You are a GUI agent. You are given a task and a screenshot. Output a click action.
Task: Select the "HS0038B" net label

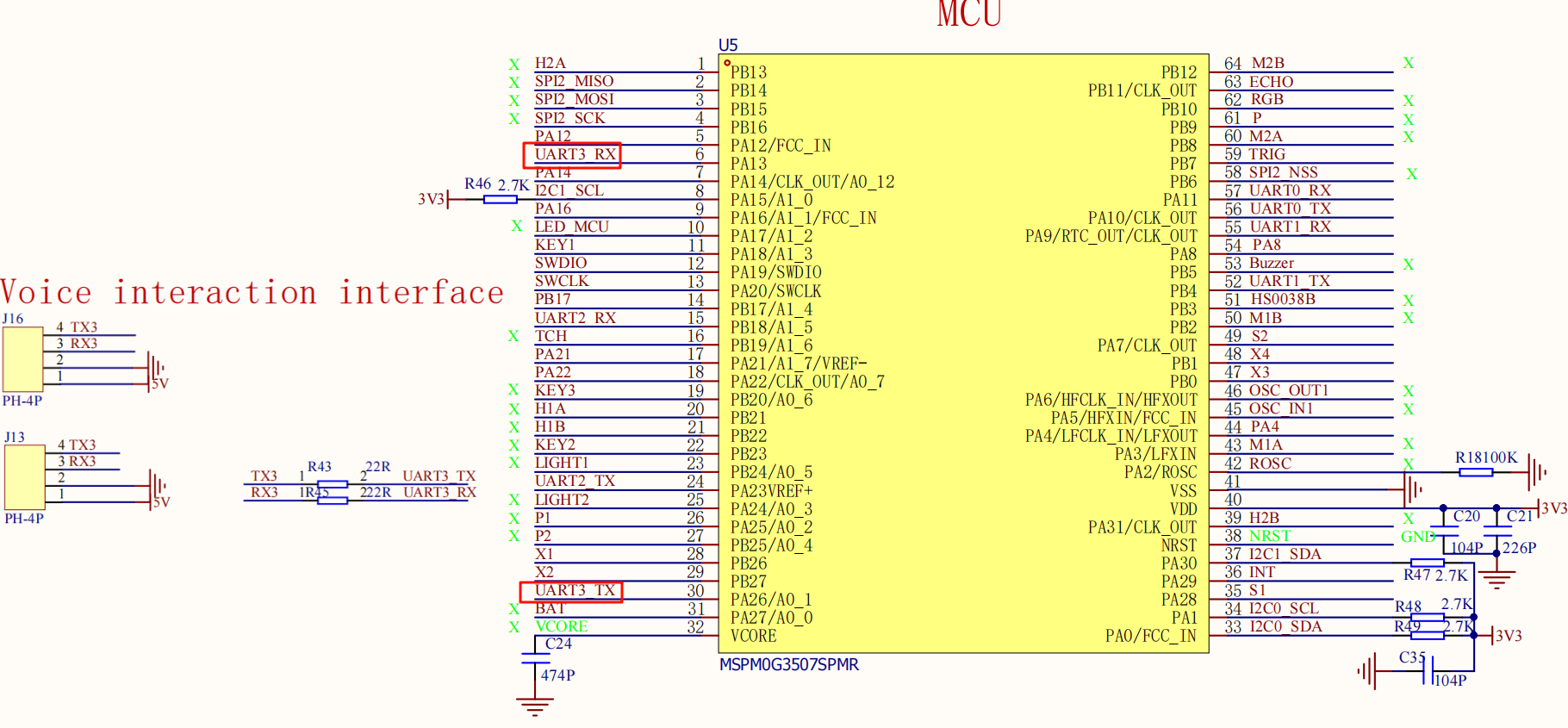[x=1283, y=299]
